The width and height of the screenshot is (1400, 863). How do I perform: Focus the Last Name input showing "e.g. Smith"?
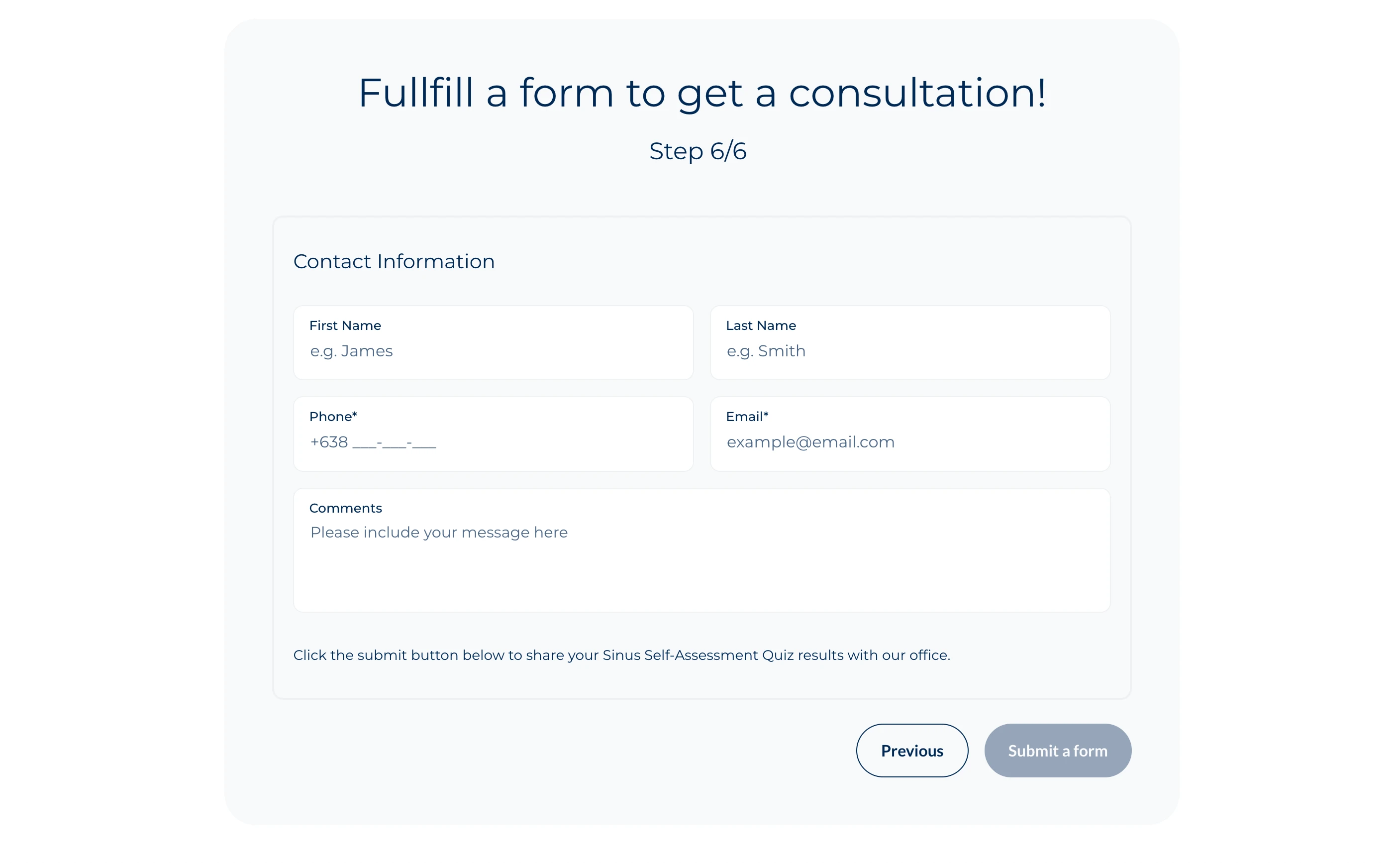click(x=909, y=351)
